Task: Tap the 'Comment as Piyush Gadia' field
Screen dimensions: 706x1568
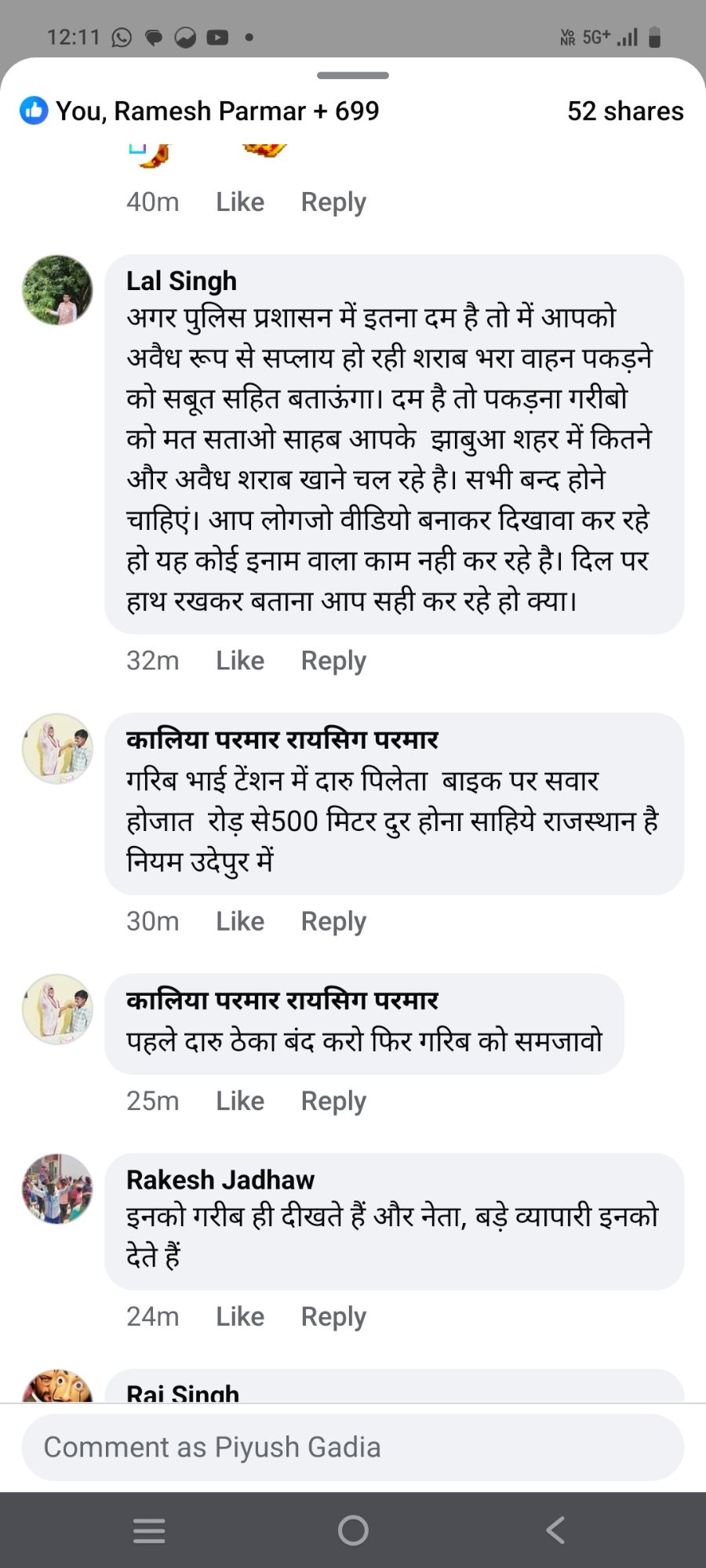Action: [x=353, y=1446]
